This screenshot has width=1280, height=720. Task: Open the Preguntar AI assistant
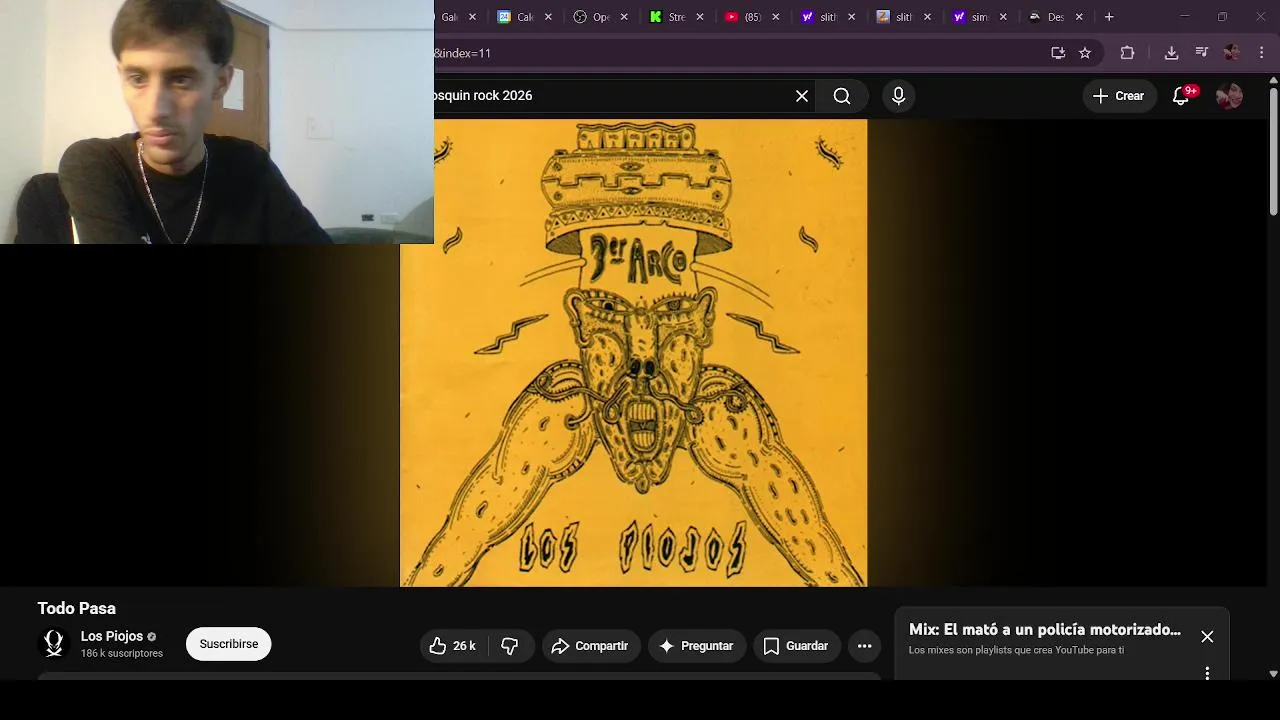[x=696, y=646]
